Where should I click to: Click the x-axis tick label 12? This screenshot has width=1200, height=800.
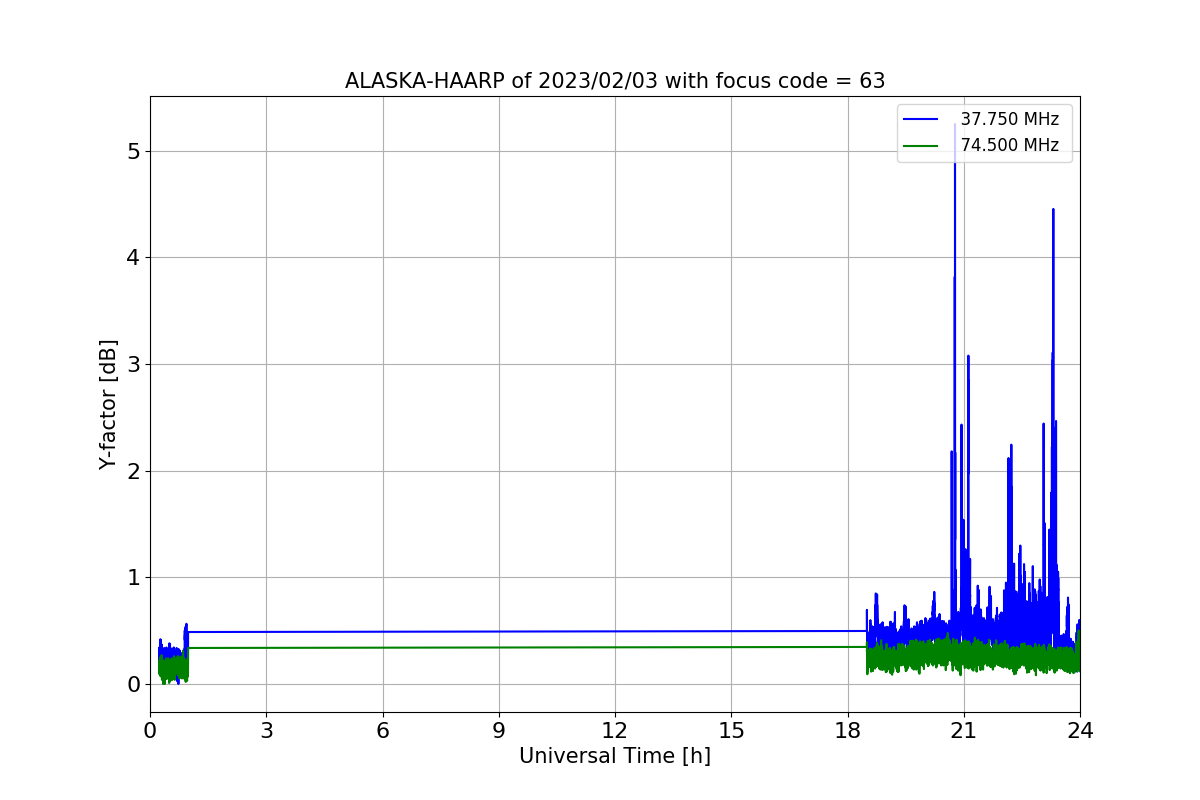[x=615, y=730]
